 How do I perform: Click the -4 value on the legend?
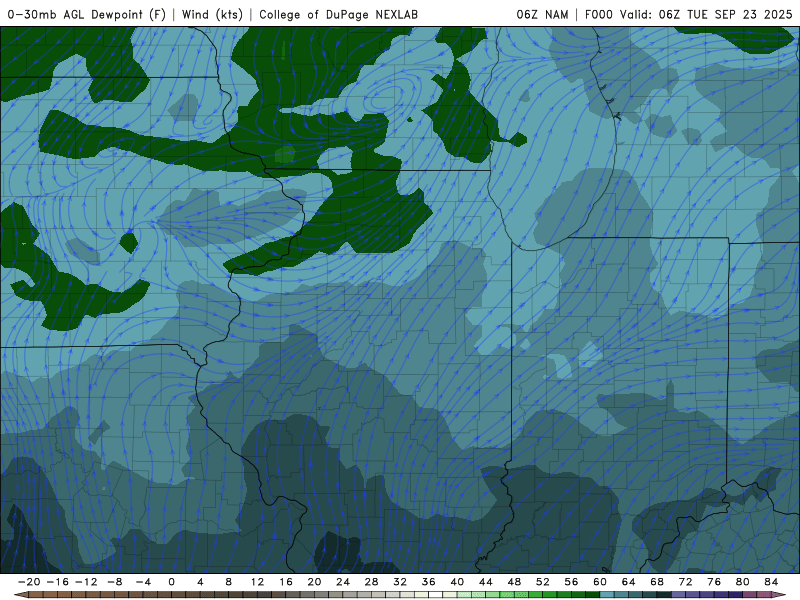[x=143, y=582]
